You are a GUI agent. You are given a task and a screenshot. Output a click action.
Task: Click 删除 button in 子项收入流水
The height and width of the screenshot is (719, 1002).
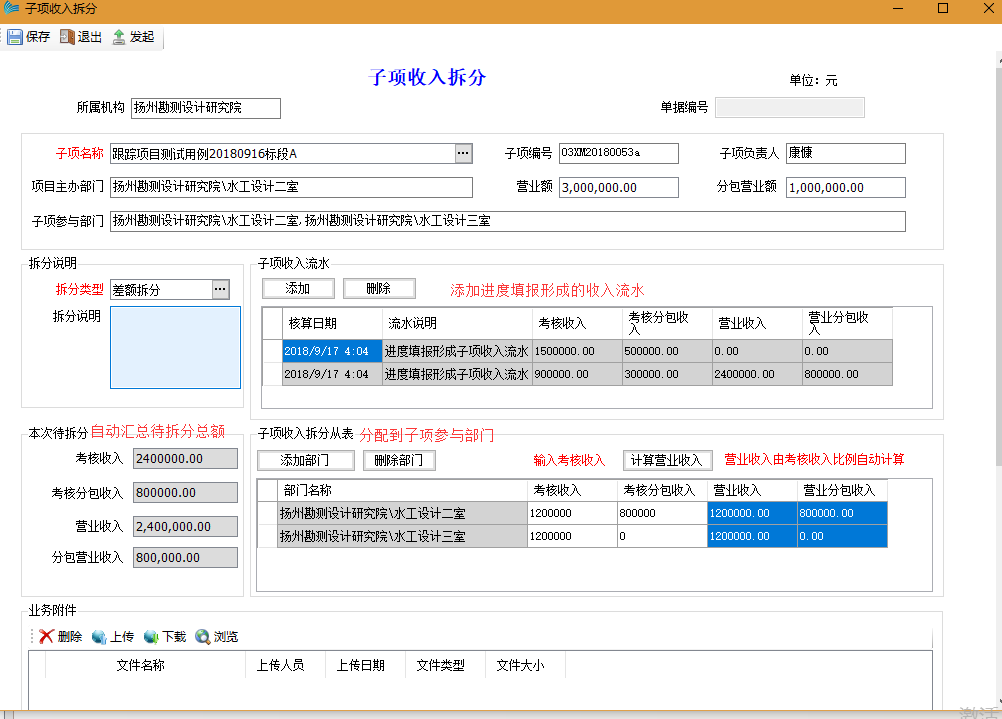(x=379, y=289)
